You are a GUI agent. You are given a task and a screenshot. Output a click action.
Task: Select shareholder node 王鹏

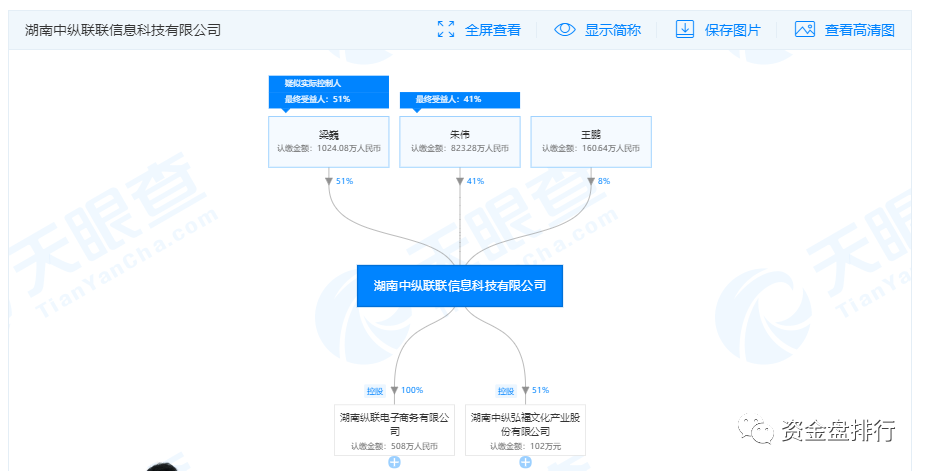pos(591,142)
